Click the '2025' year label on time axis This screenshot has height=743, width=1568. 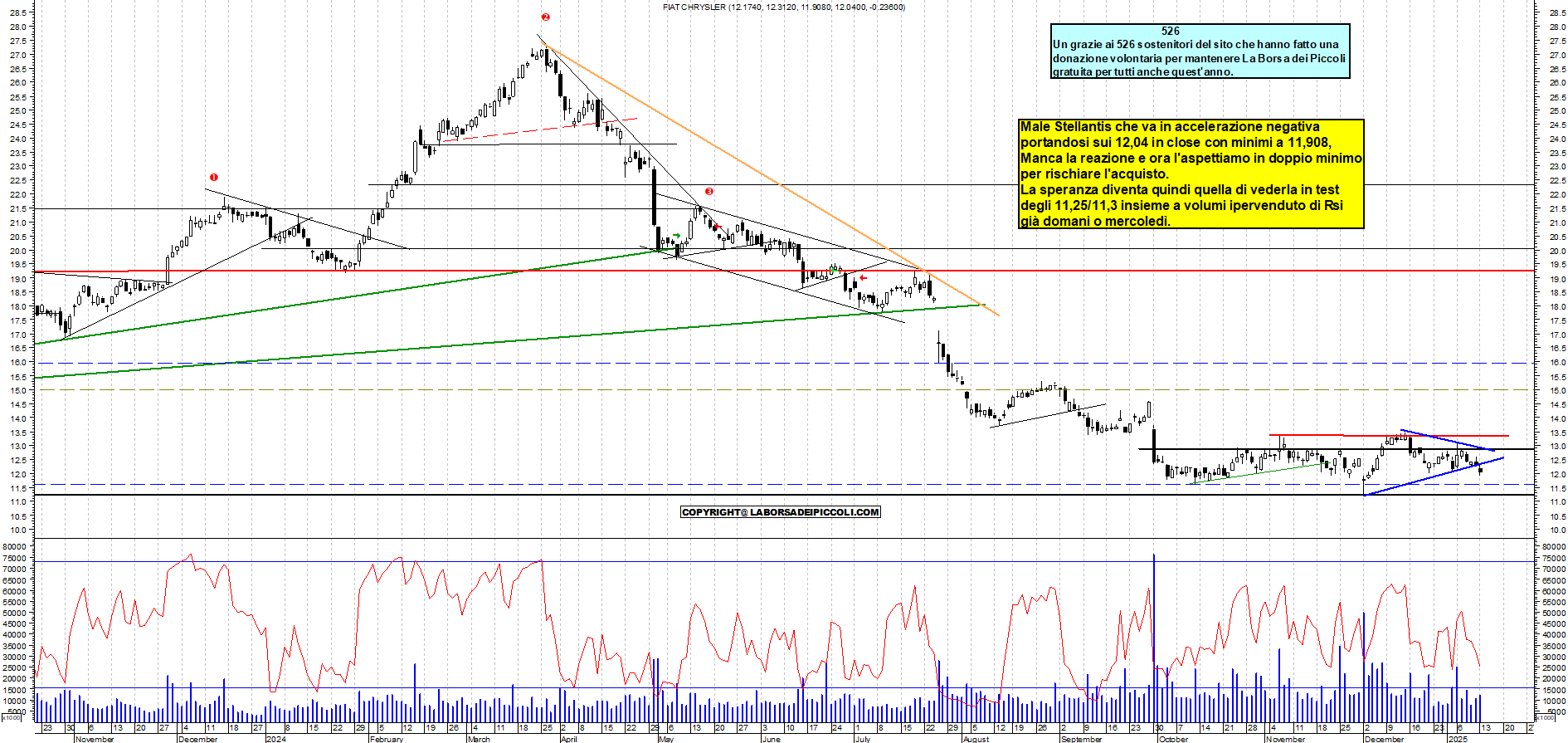pyautogui.click(x=1458, y=739)
